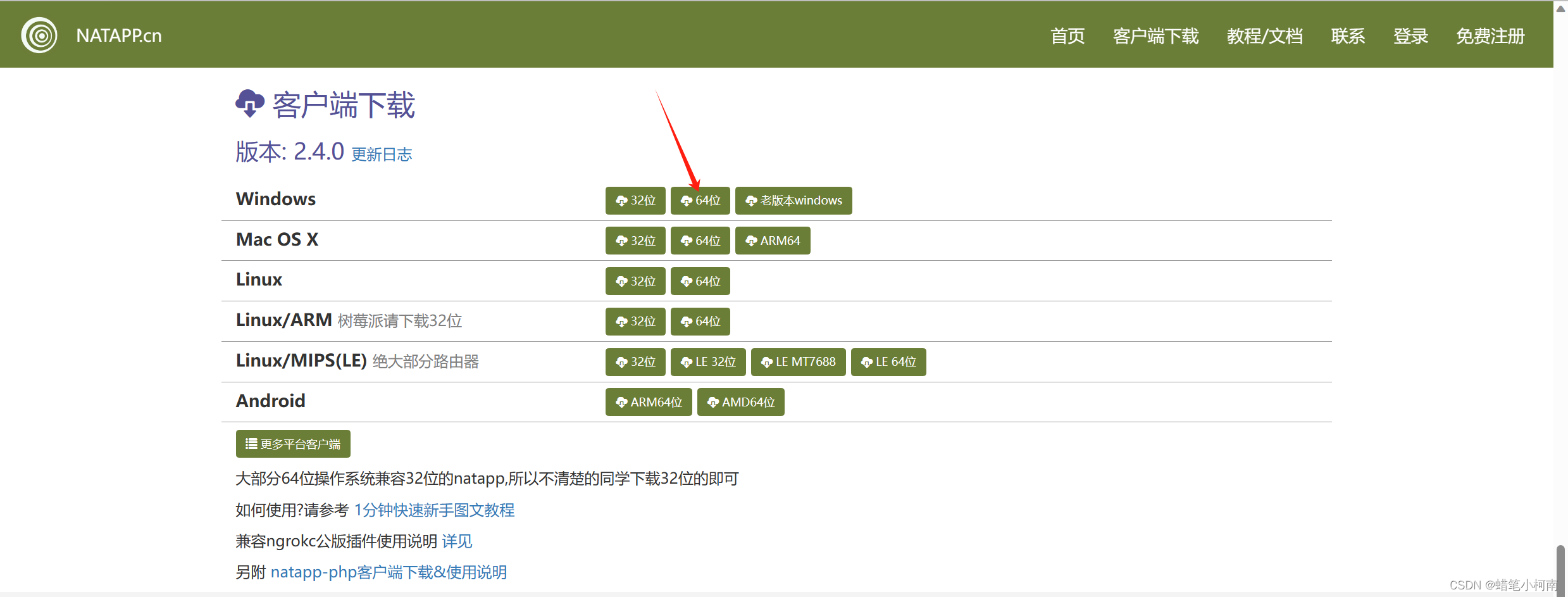Download LE 64位 client
1568x597 pixels.
888,362
